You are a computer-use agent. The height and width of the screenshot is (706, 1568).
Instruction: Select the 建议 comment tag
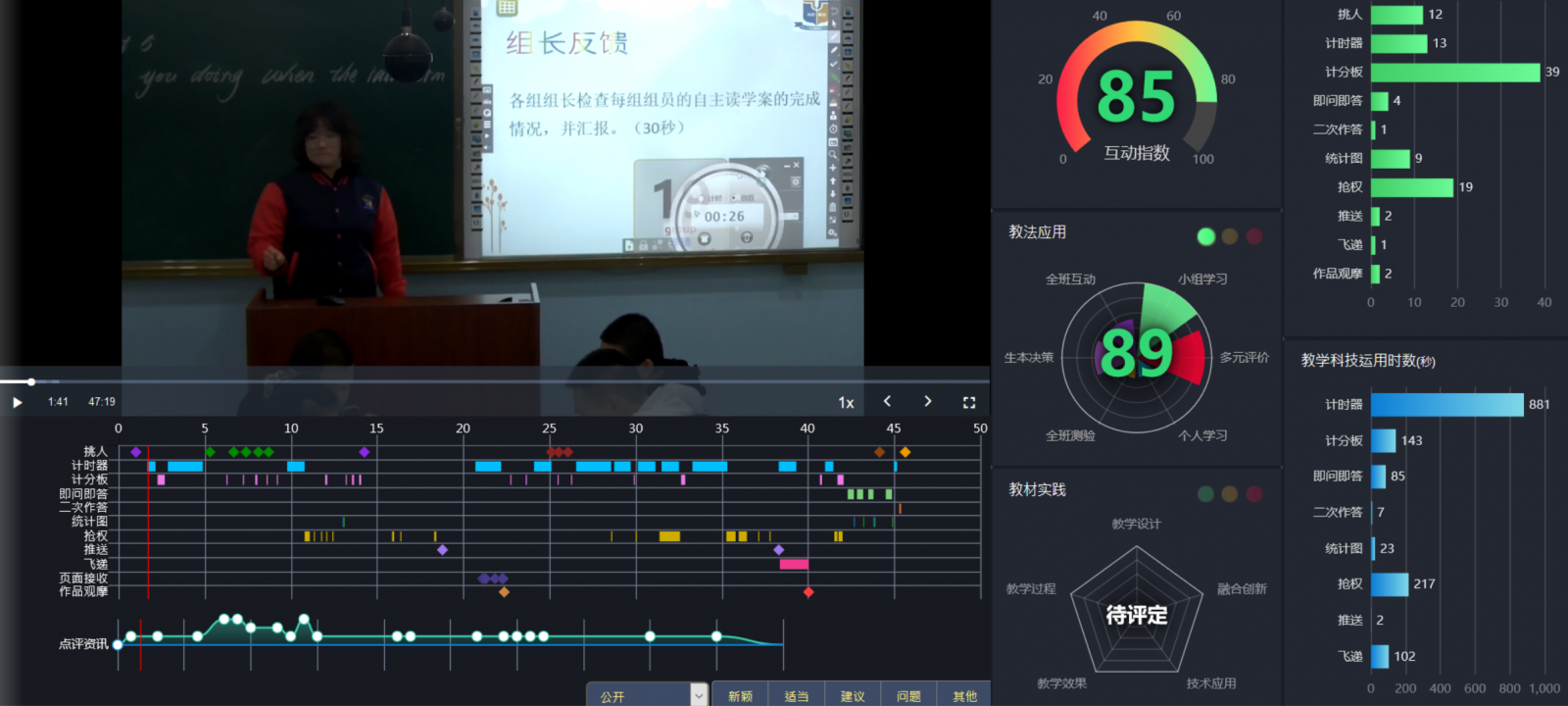pos(853,695)
